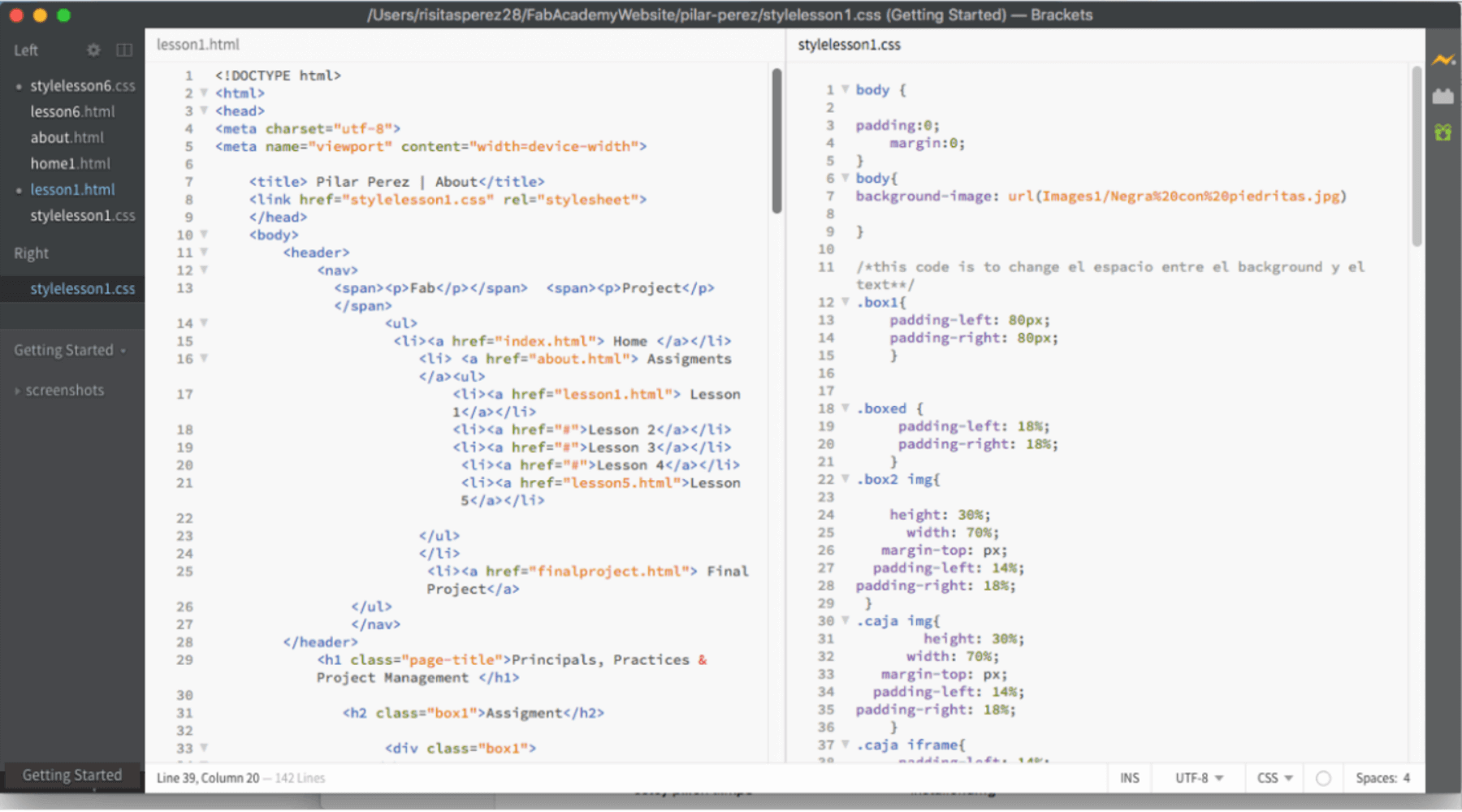The width and height of the screenshot is (1462, 812).
Task: Click the right editor vertical scrollbar
Action: (1417, 156)
